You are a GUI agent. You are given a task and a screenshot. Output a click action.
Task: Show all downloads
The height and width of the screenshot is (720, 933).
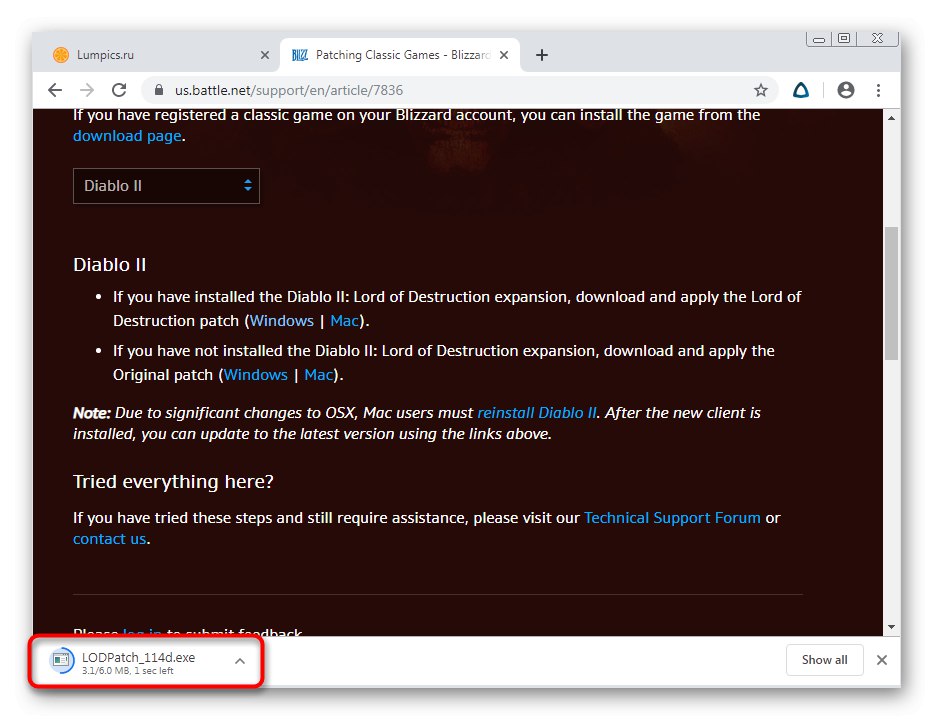coord(824,660)
